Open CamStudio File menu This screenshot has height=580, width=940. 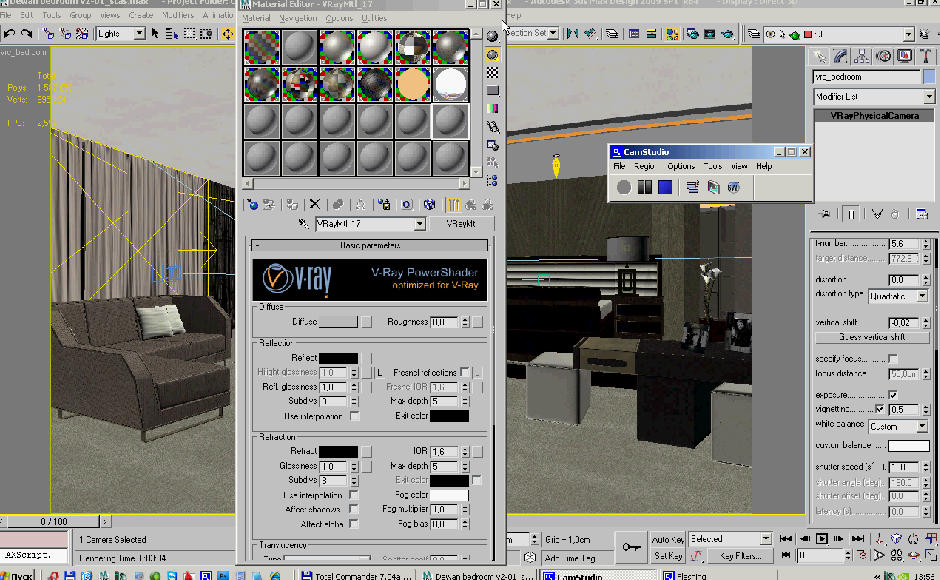(619, 166)
